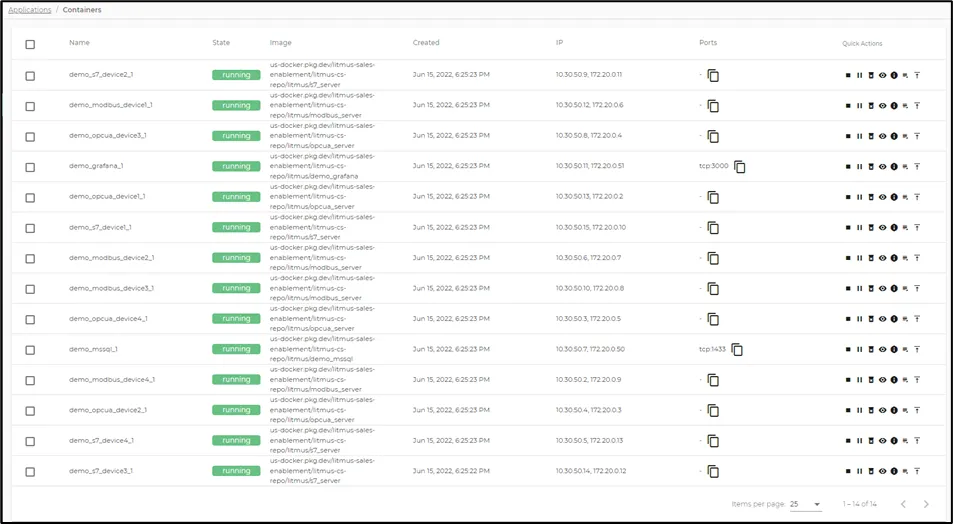Pause the demo_s7_device3_1 container
Image resolution: width=953 pixels, height=524 pixels.
coord(859,471)
